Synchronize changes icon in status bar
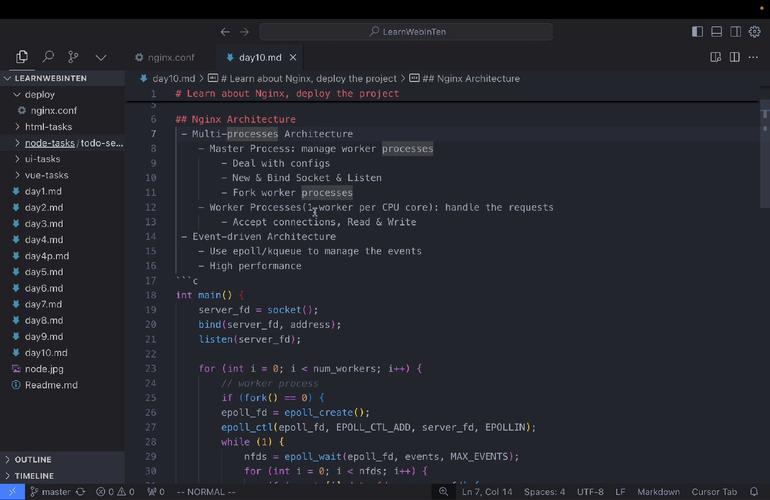Viewport: 770px width, 500px height. point(81,492)
